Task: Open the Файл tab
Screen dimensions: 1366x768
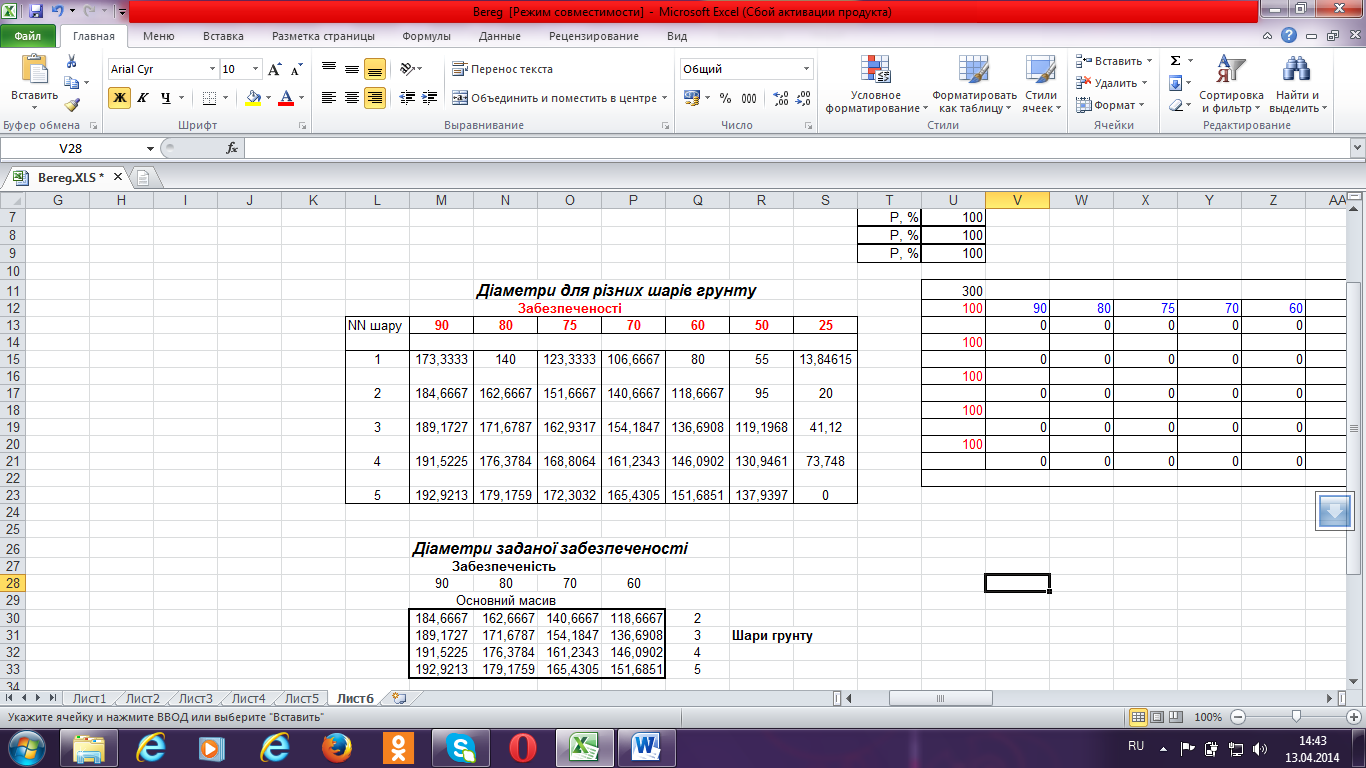Action: tap(27, 36)
